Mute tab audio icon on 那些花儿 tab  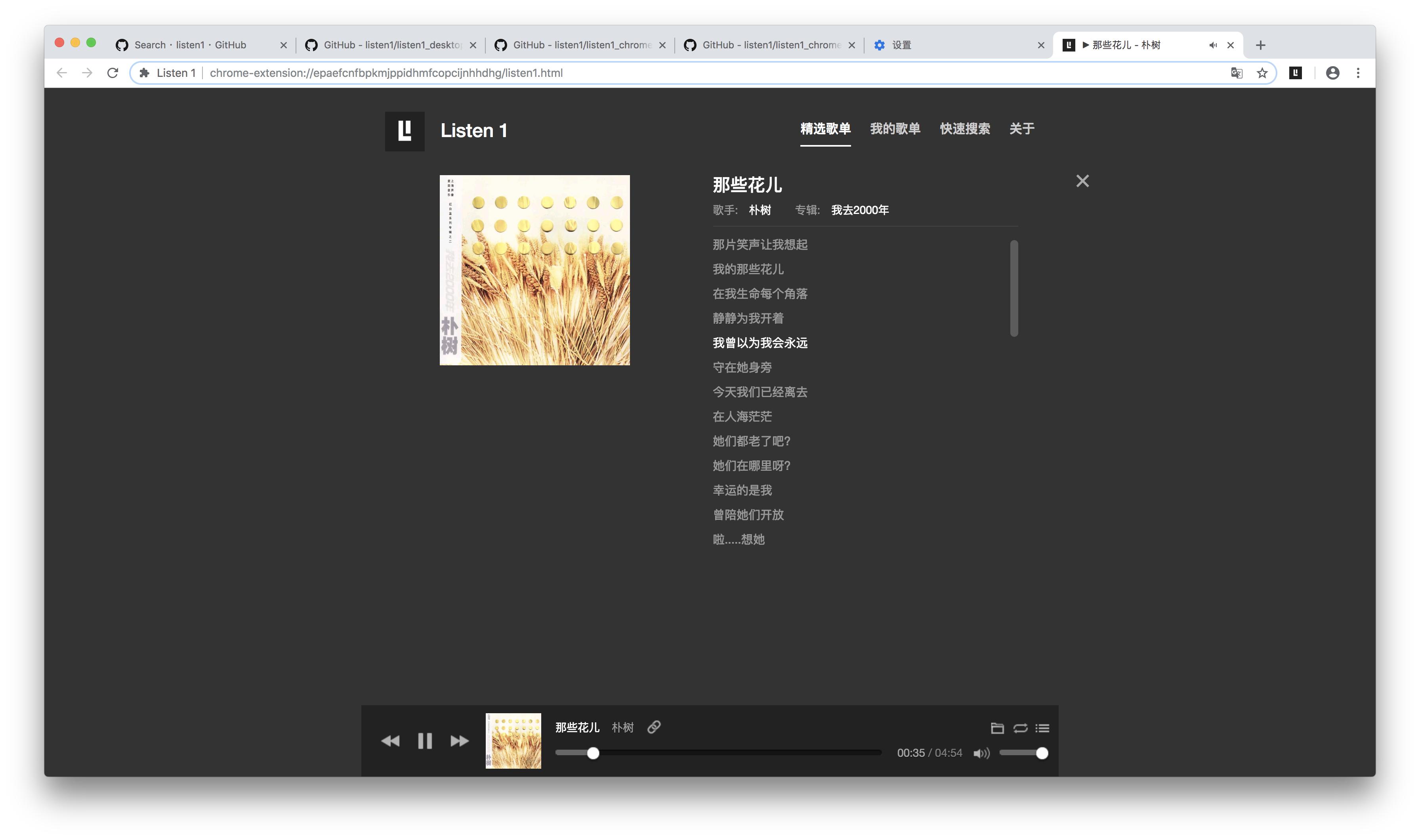coord(1213,45)
